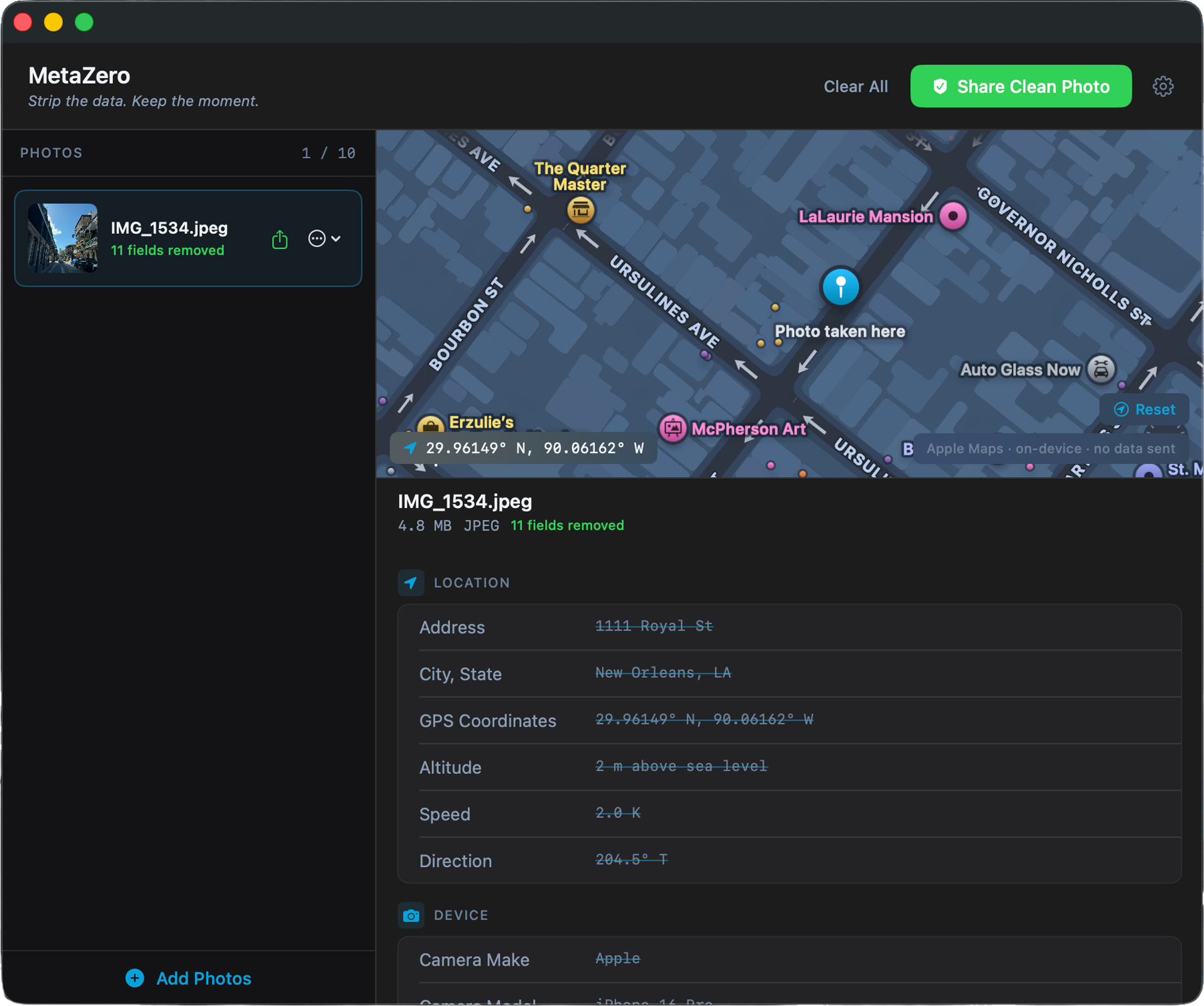Open the more options menu for IMG_1534.jpeg
The height and width of the screenshot is (1006, 1204).
[324, 239]
